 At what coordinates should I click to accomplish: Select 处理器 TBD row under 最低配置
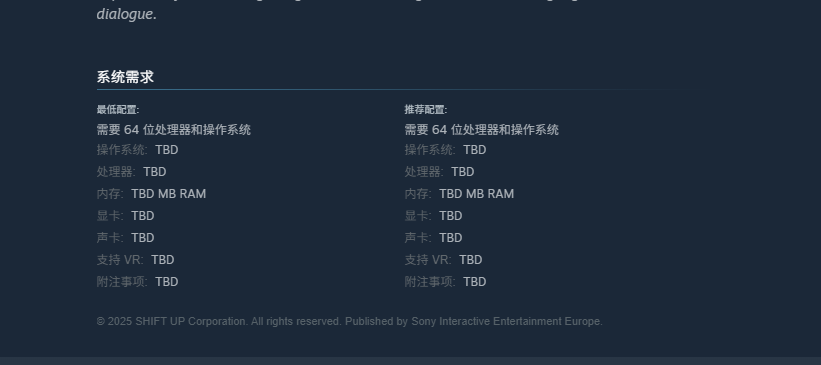(131, 172)
